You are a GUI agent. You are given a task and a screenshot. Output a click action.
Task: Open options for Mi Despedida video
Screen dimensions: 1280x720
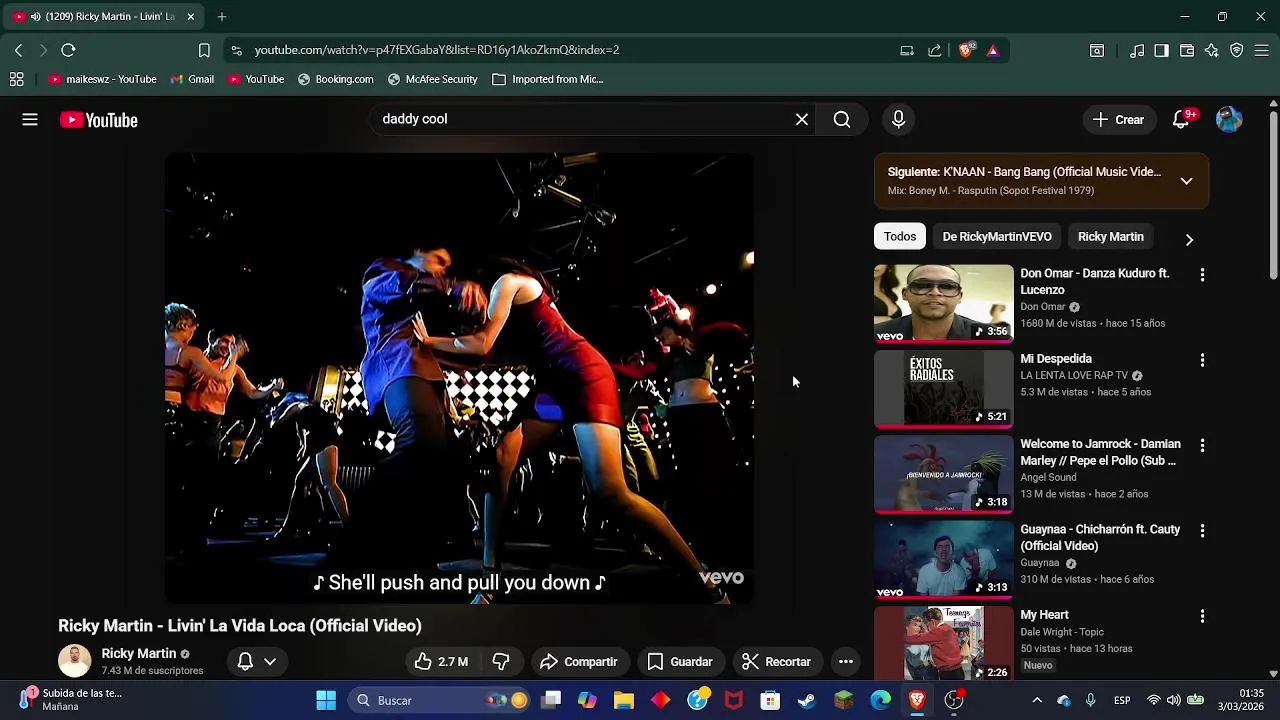coord(1202,360)
